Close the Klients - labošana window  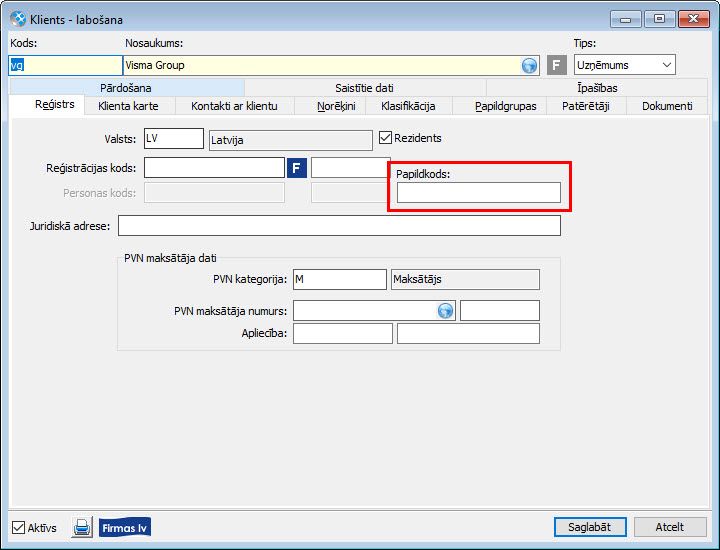point(693,19)
